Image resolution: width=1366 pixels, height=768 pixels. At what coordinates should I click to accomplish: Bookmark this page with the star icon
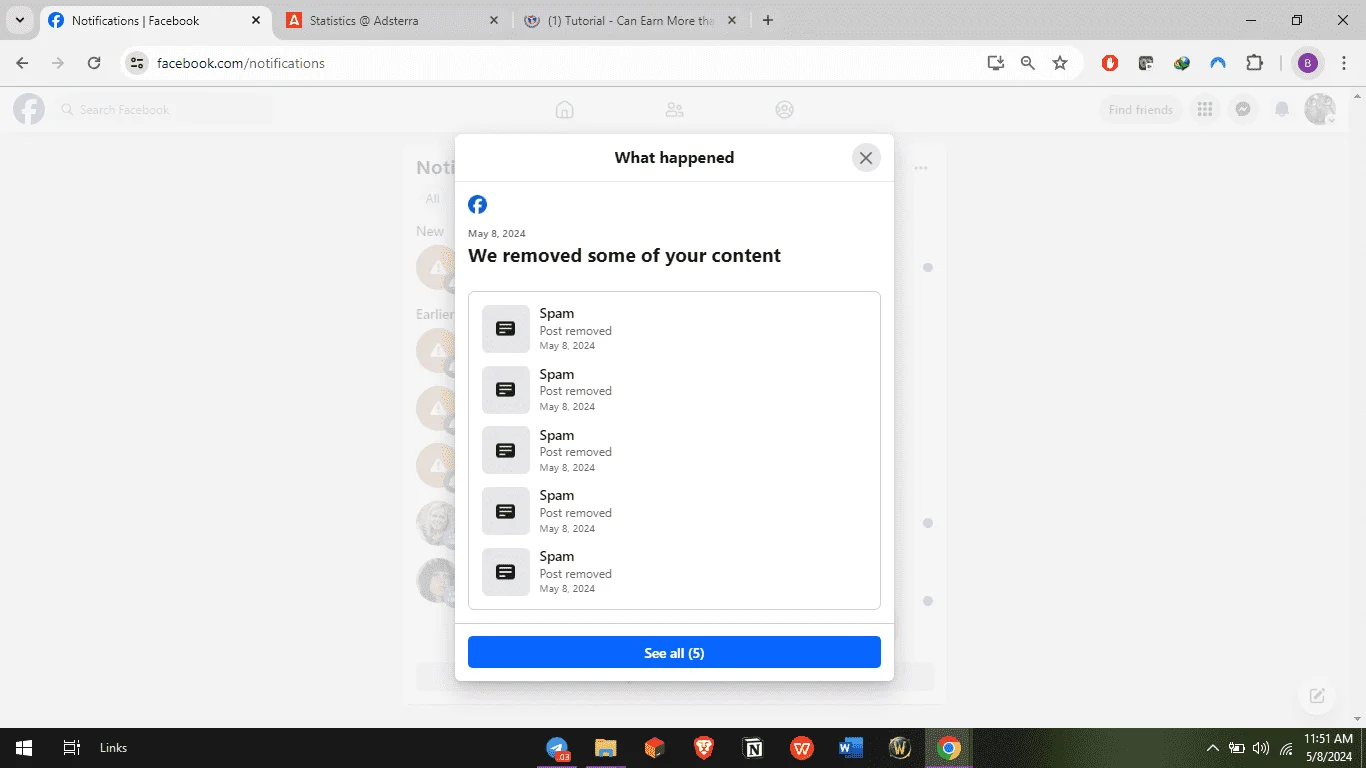pos(1060,63)
